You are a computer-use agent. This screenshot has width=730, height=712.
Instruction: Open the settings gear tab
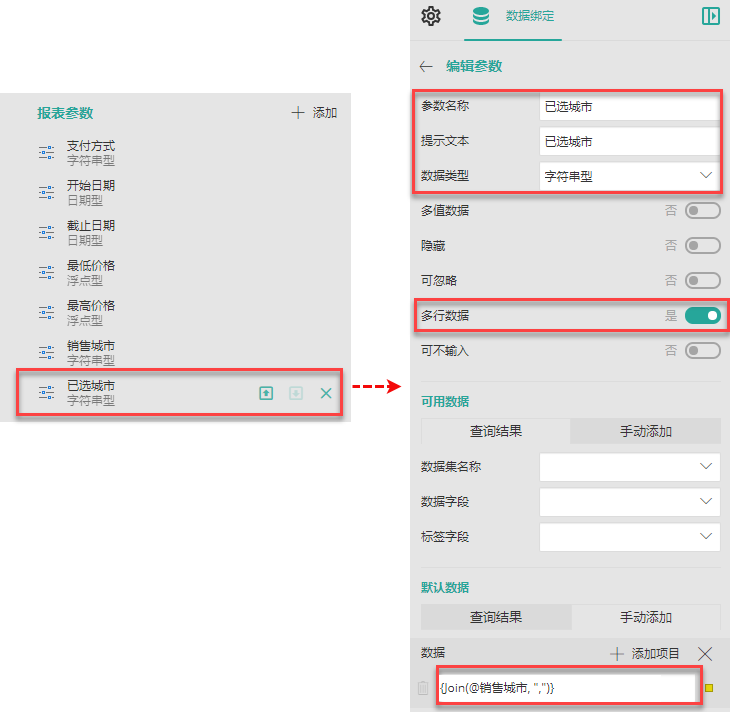tap(431, 16)
